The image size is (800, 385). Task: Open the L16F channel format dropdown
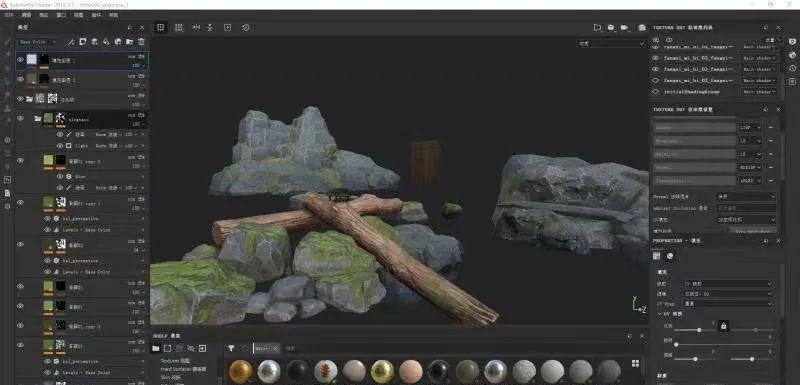pos(749,127)
